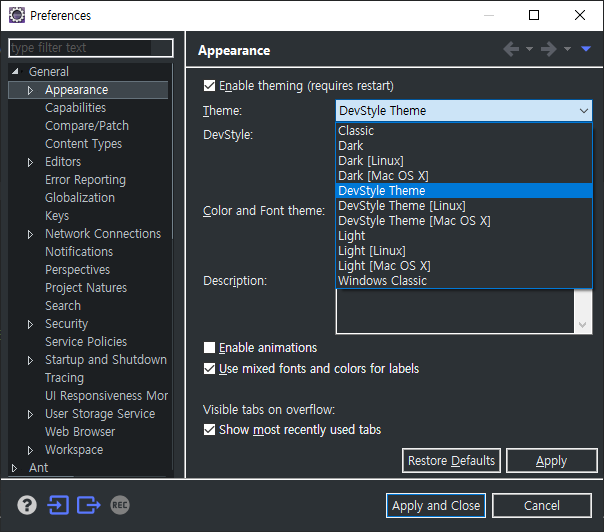The image size is (604, 532).
Task: Toggle Show most recently used tabs
Action: [x=209, y=430]
